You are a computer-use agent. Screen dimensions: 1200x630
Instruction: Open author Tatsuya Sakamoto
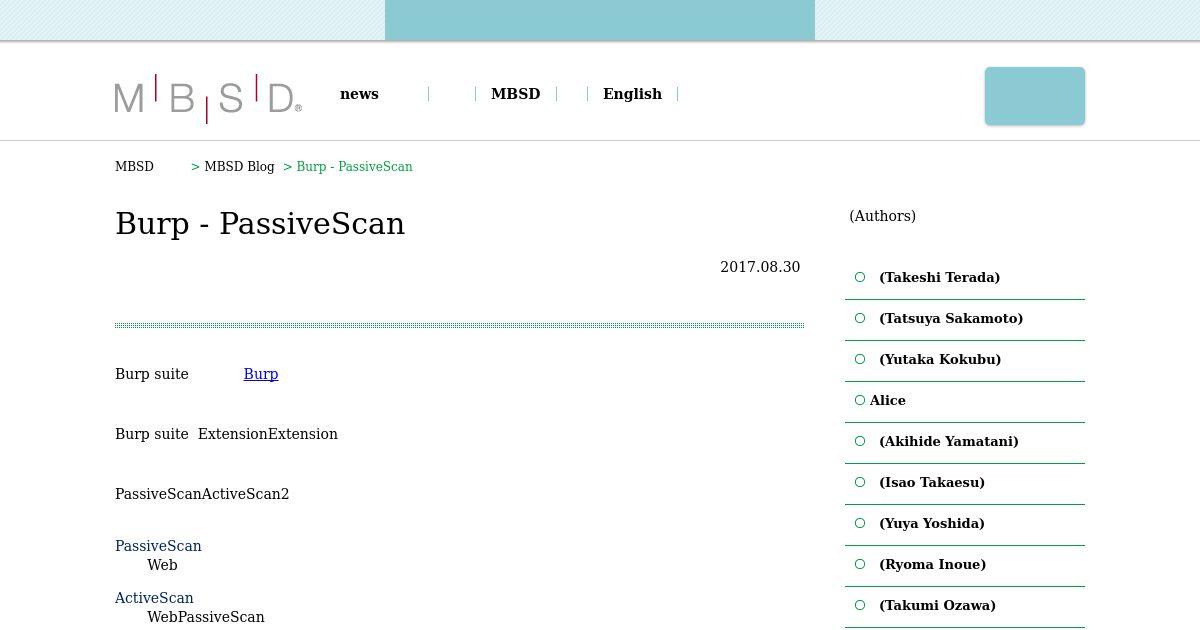pyautogui.click(x=951, y=319)
